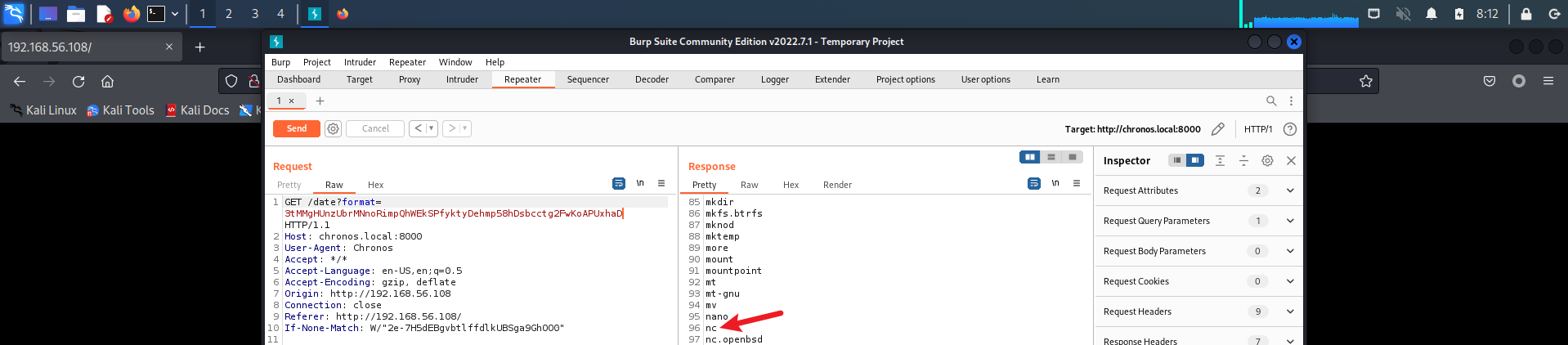Image resolution: width=1568 pixels, height=345 pixels.
Task: Reload the page in Firefox
Action: 78,81
